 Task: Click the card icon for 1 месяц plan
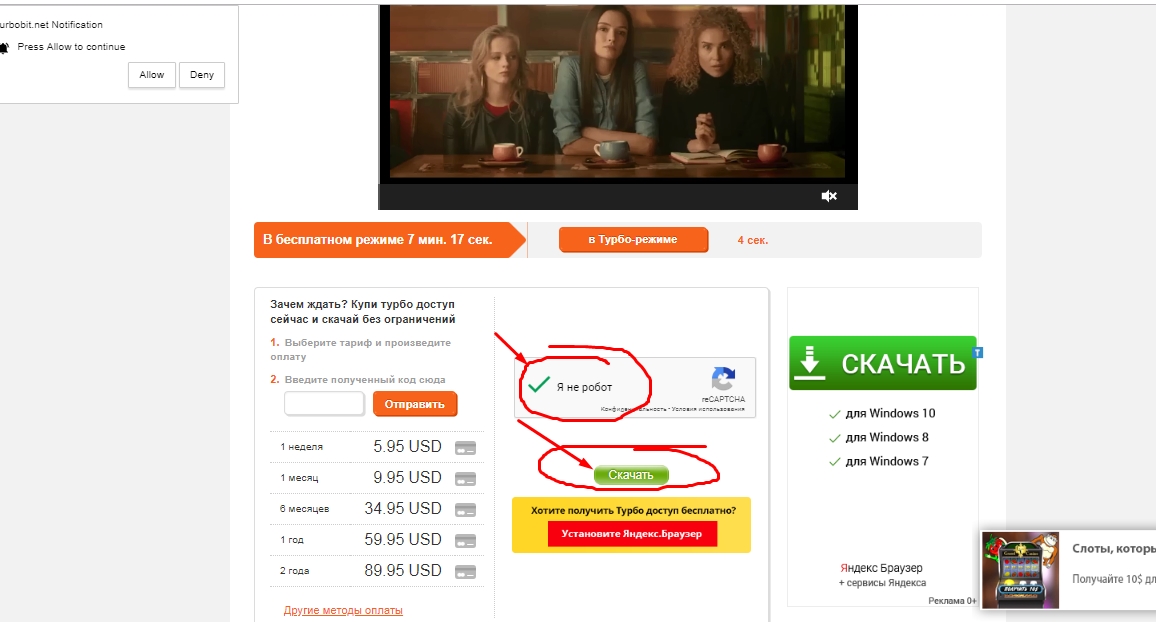[x=465, y=478]
